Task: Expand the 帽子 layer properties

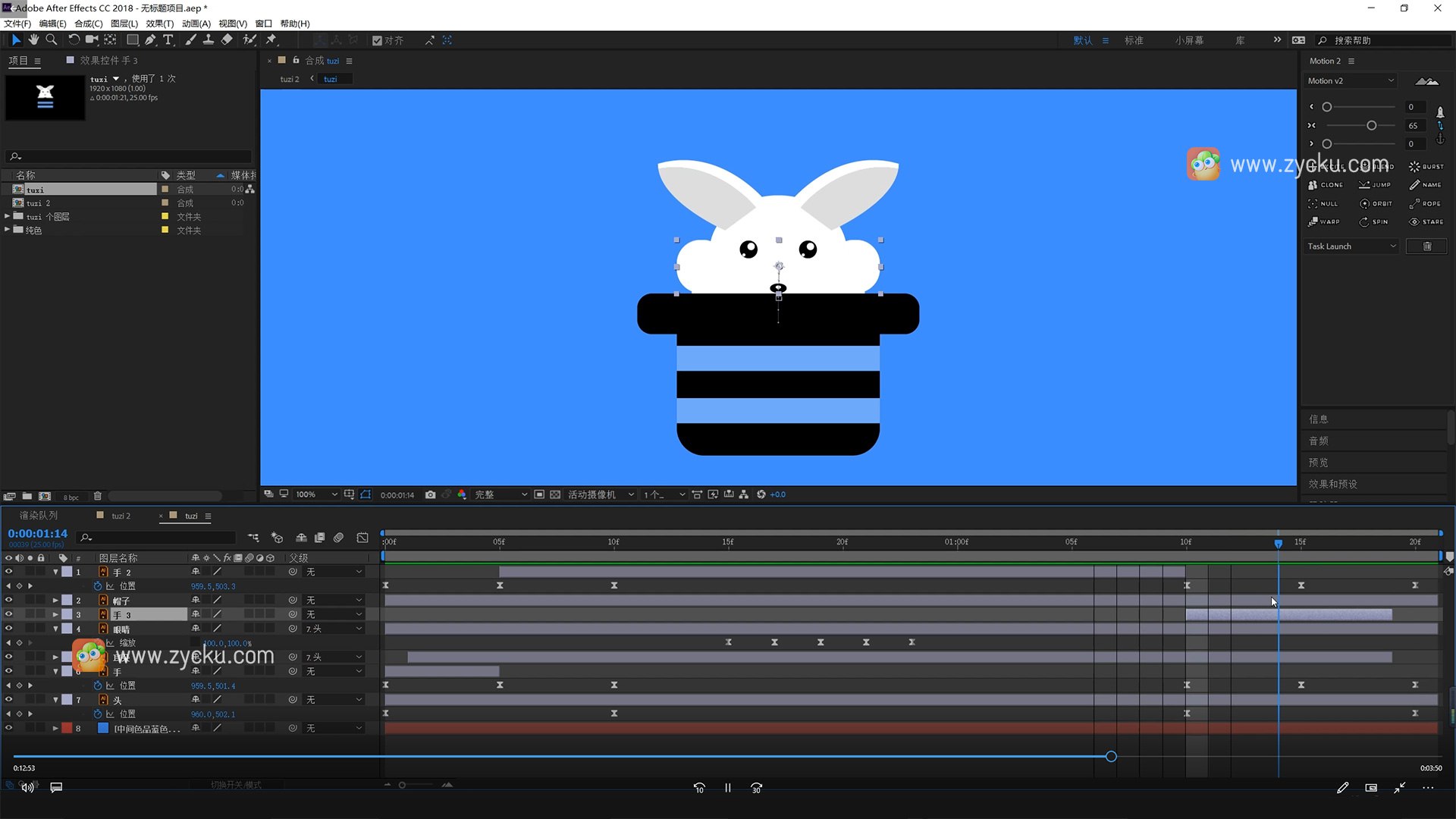Action: pos(55,600)
